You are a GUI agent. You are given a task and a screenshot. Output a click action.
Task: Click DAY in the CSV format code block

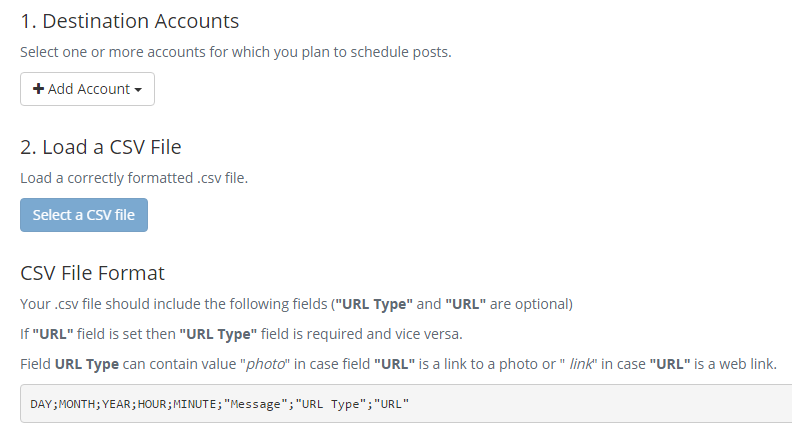(x=41, y=404)
